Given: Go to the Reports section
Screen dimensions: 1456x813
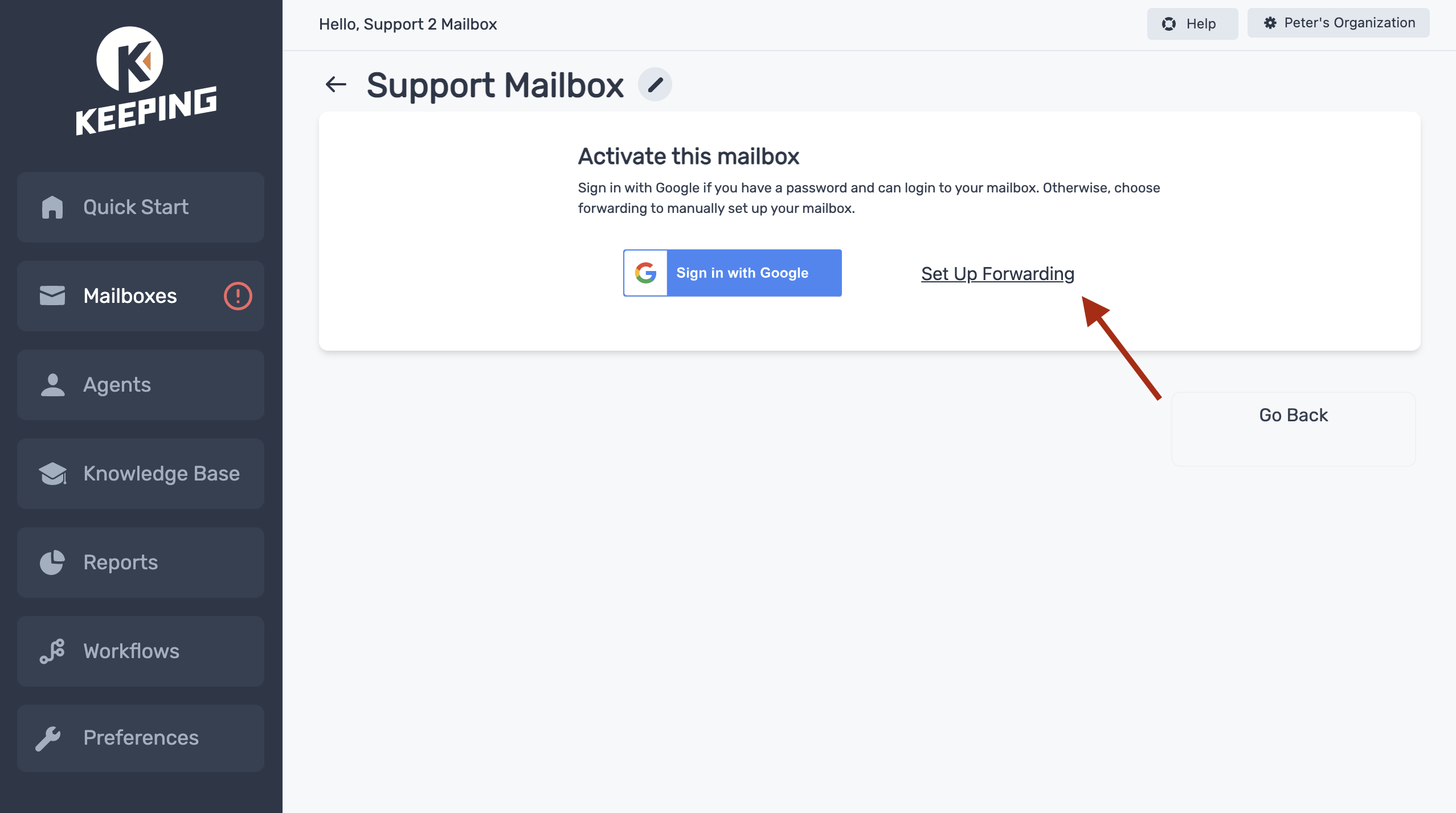Looking at the screenshot, I should pos(141,562).
